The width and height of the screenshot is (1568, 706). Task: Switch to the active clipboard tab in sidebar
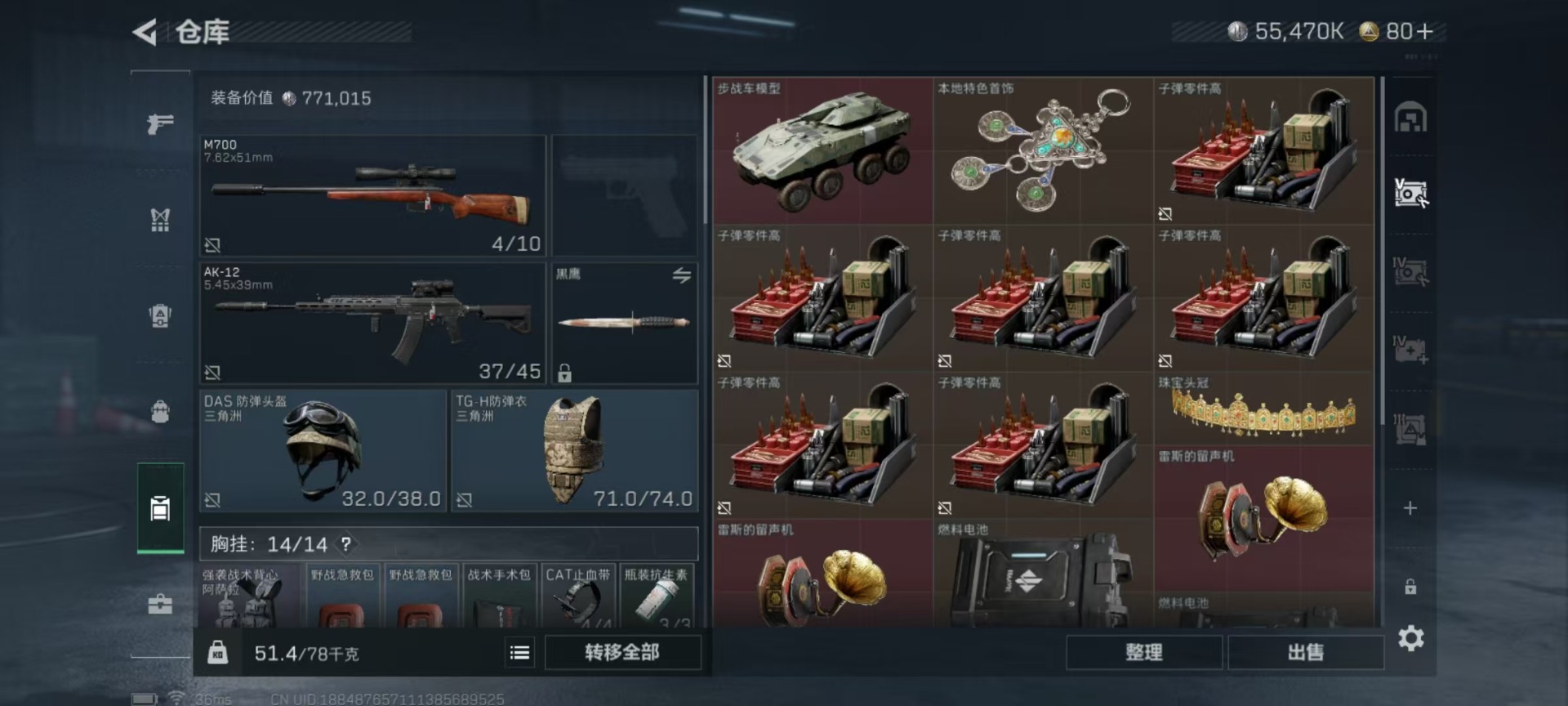(160, 507)
